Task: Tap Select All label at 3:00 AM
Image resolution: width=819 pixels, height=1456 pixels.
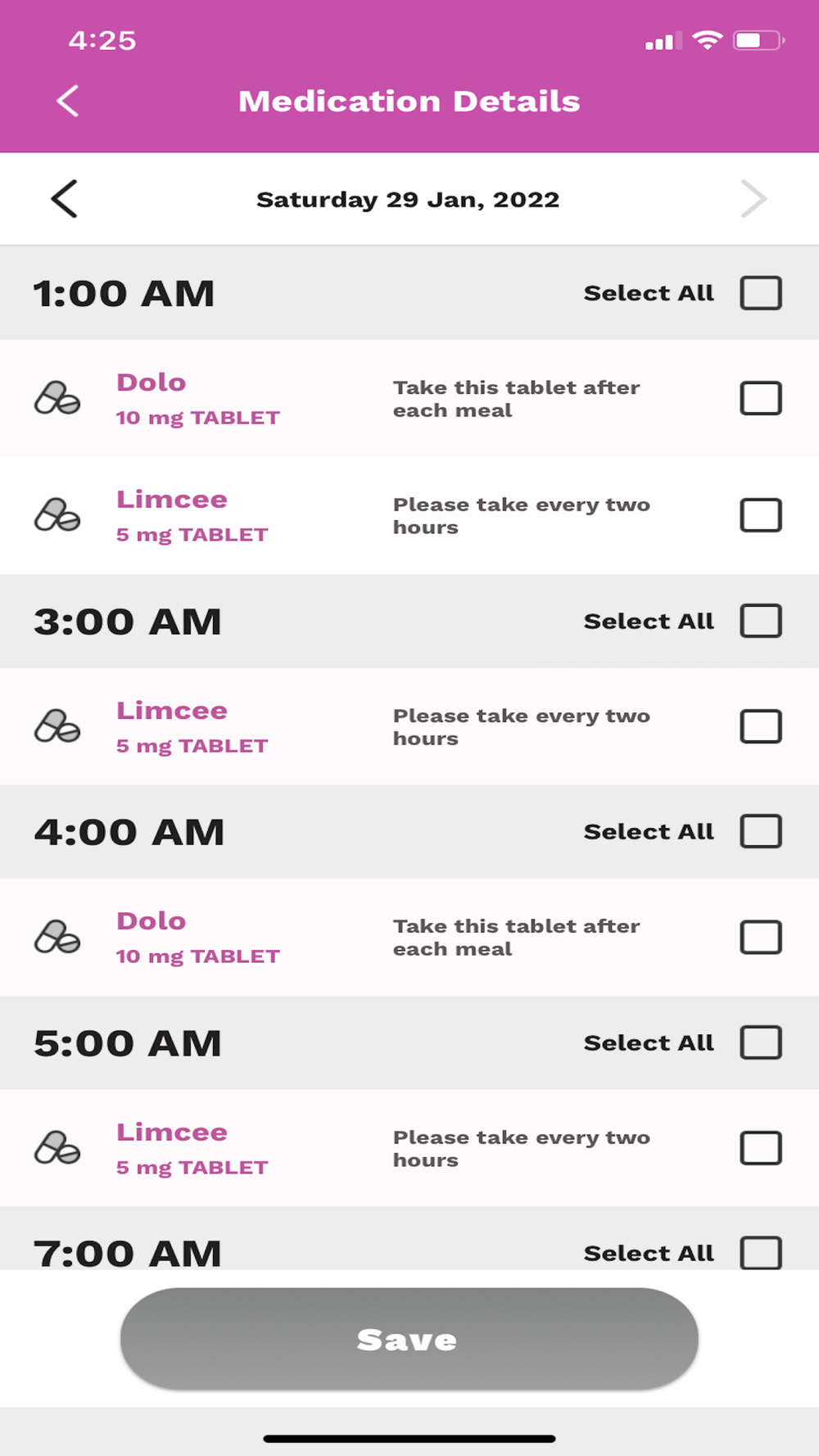Action: pos(649,622)
